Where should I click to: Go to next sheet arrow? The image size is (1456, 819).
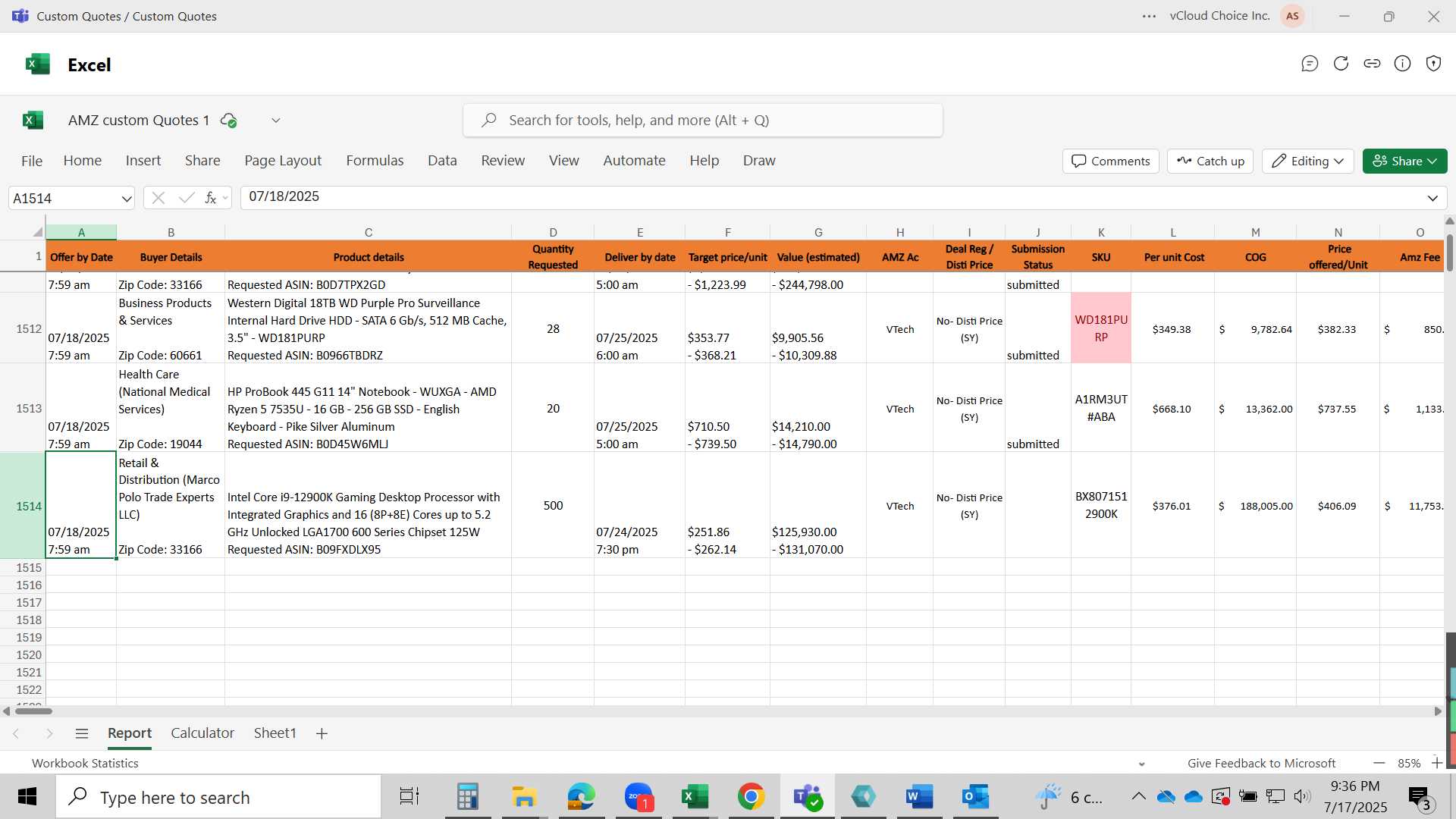click(49, 733)
